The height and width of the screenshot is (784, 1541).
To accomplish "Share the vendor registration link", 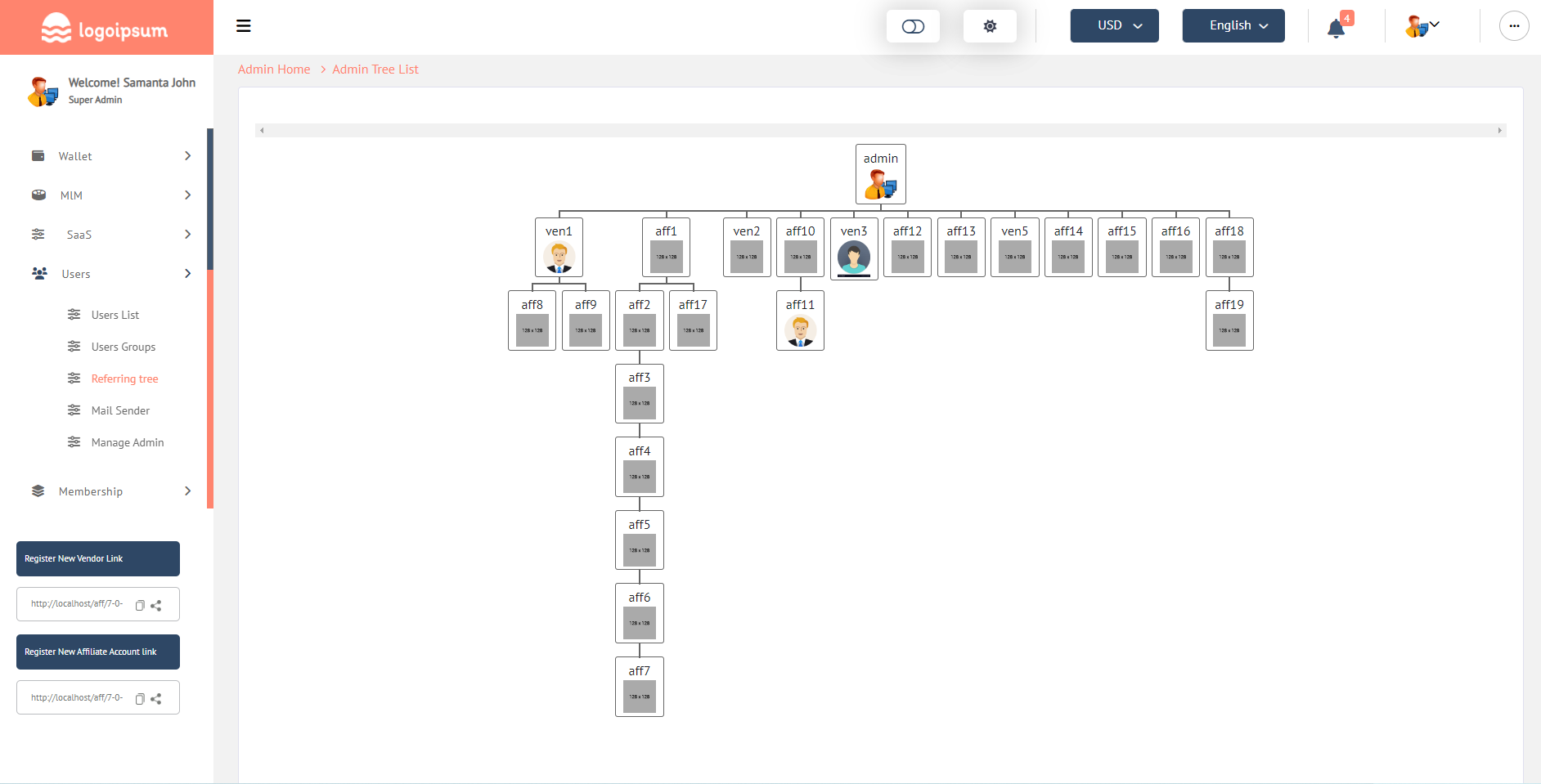I will (156, 606).
